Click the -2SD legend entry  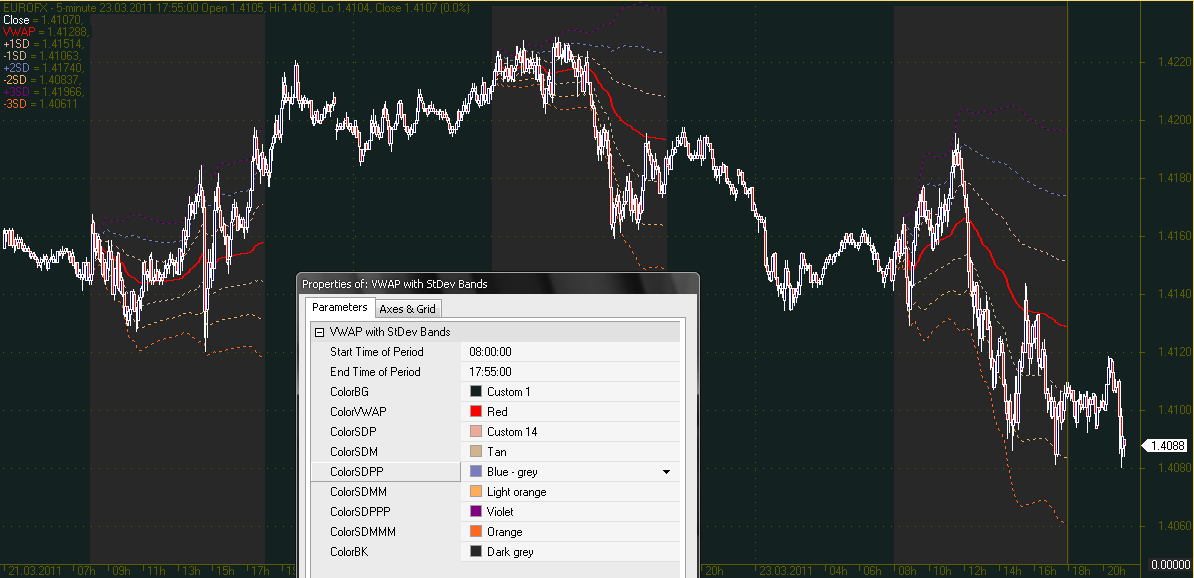(x=43, y=80)
